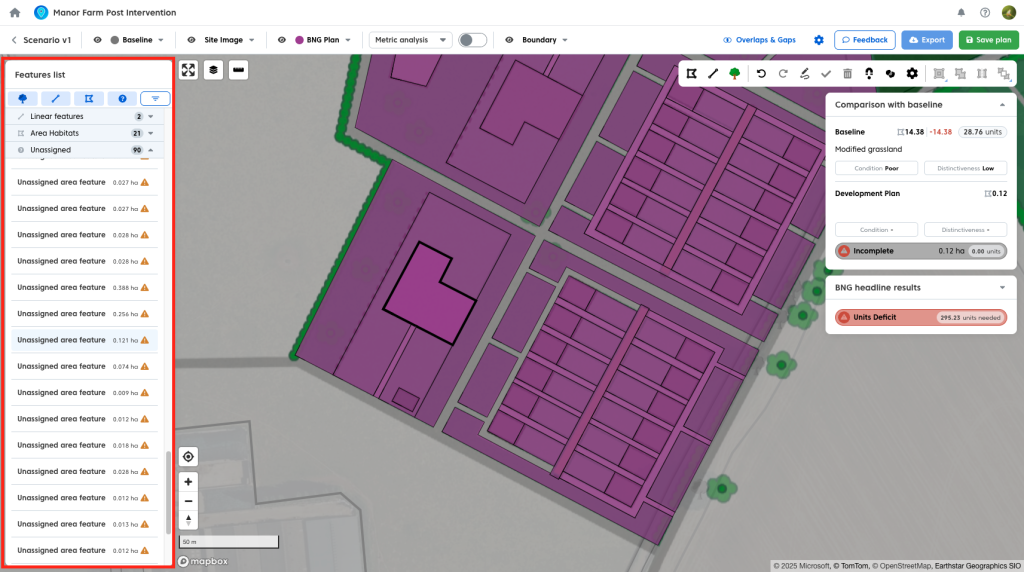
Task: Open the map layers stack button
Action: tap(213, 70)
